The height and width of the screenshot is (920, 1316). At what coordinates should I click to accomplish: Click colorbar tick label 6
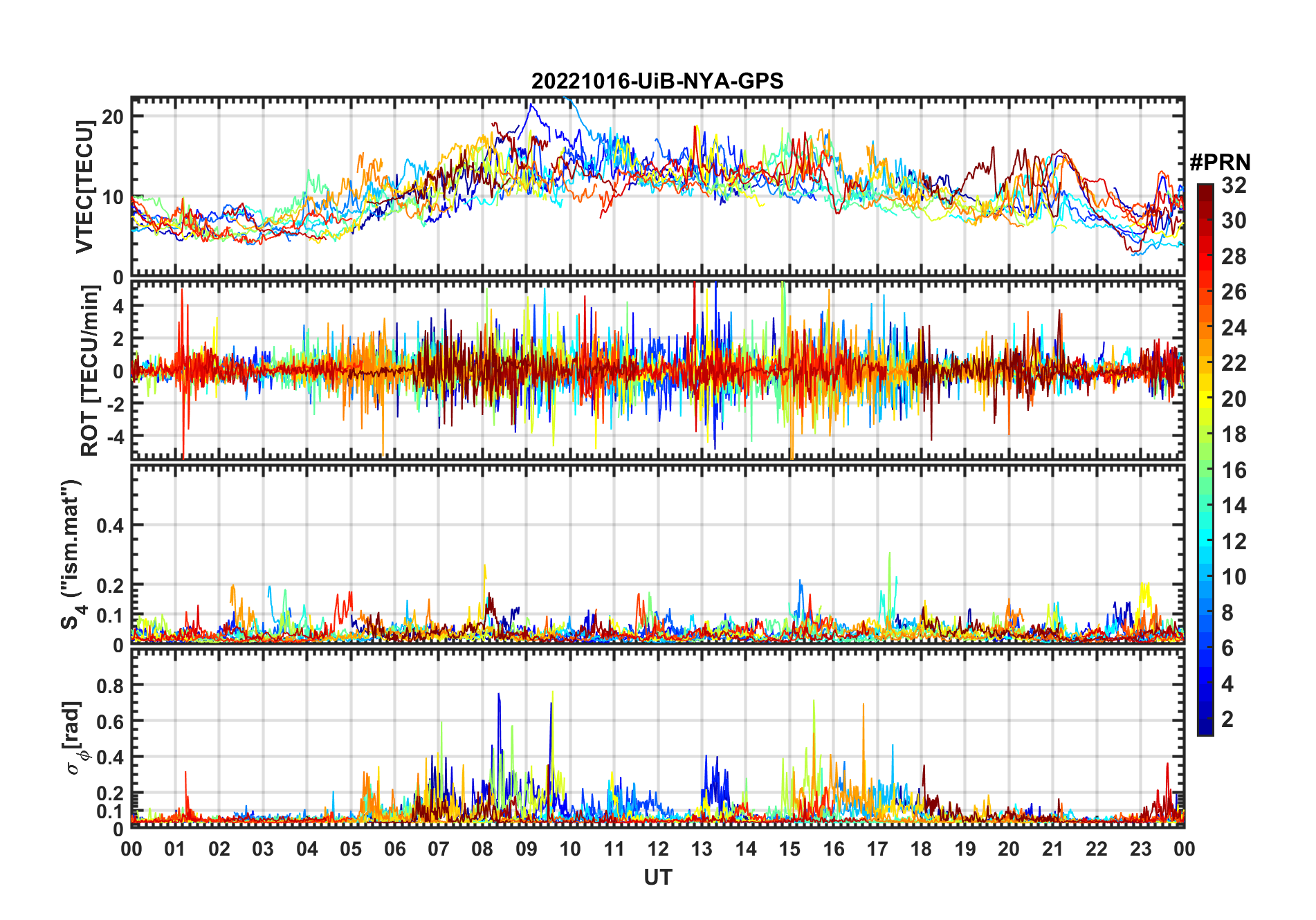(x=1227, y=648)
